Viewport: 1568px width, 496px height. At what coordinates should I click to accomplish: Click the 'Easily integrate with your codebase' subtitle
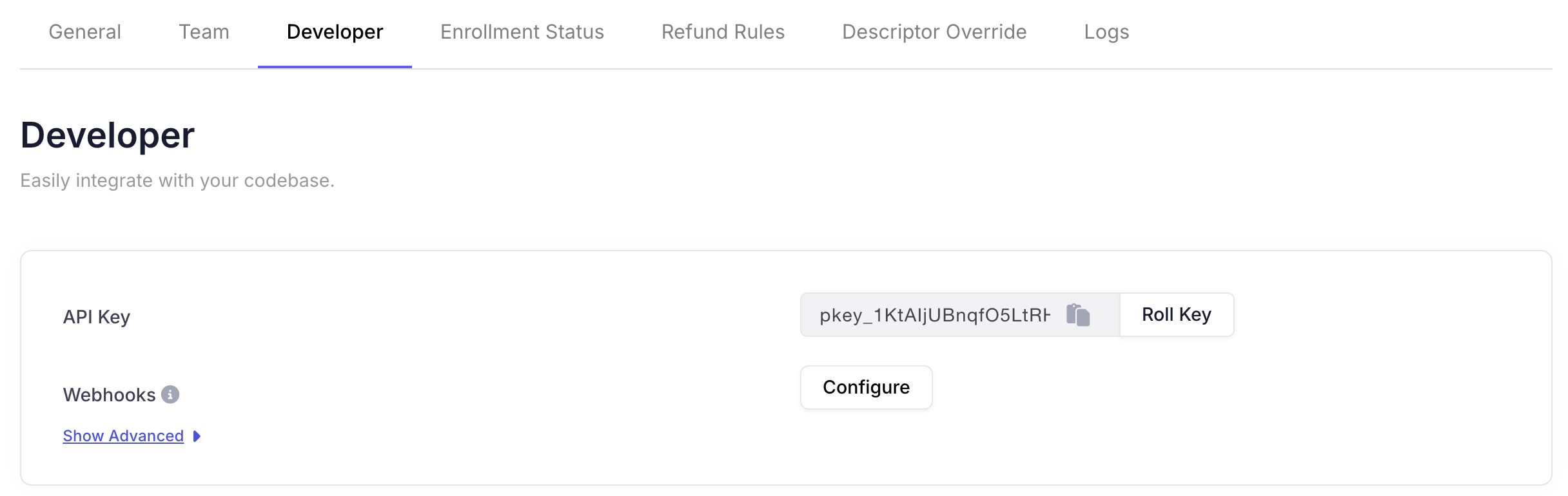click(x=177, y=180)
